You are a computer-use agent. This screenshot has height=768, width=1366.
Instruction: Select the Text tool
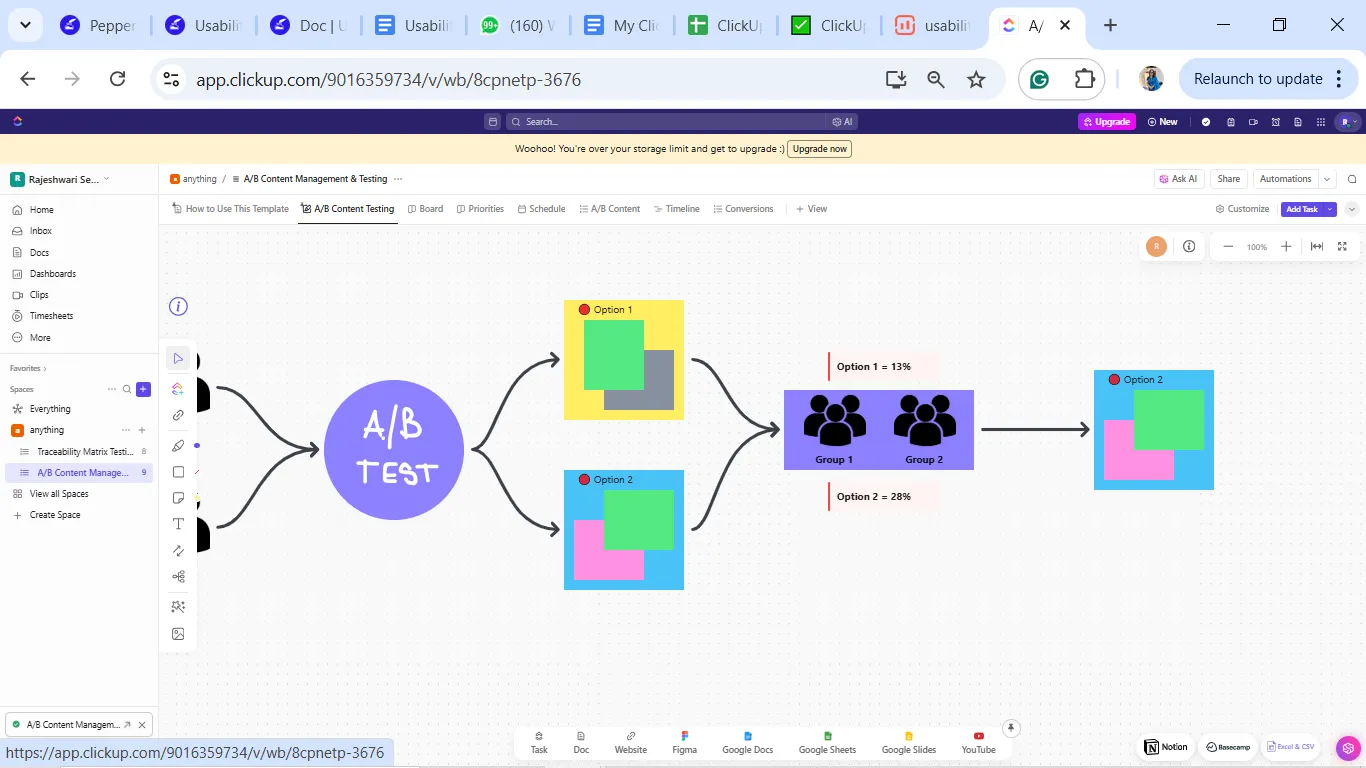coord(178,524)
